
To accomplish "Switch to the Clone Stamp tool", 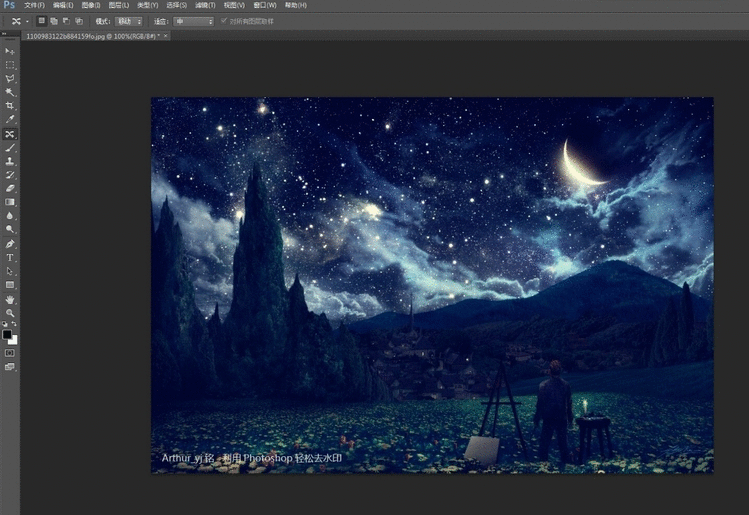I will [x=10, y=161].
